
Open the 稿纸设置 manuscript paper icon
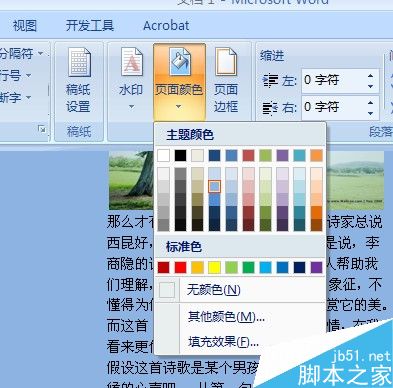(x=79, y=62)
